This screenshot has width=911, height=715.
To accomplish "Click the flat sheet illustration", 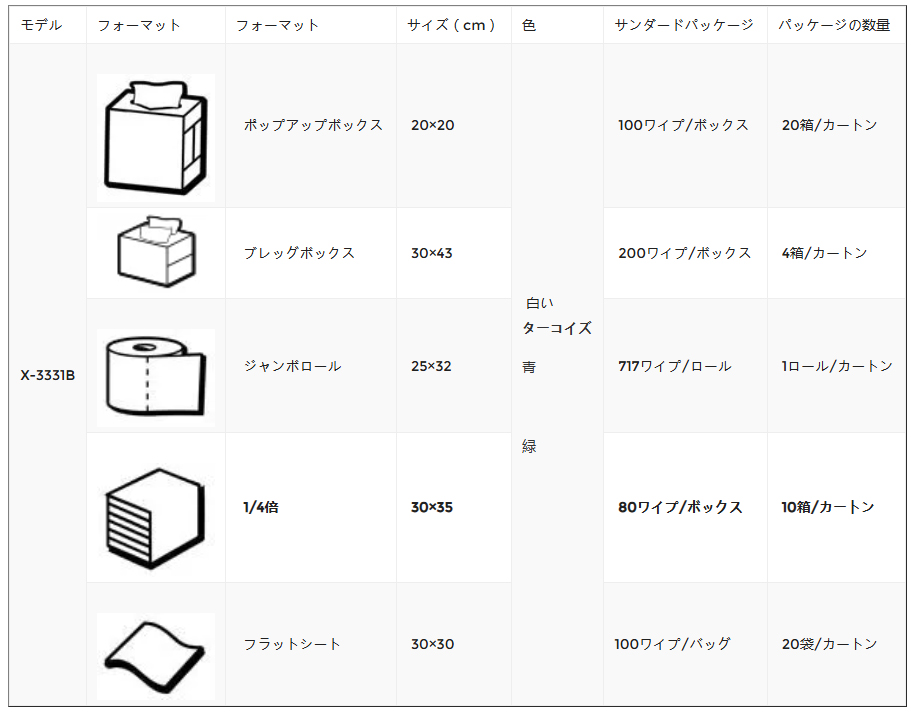I will (156, 656).
